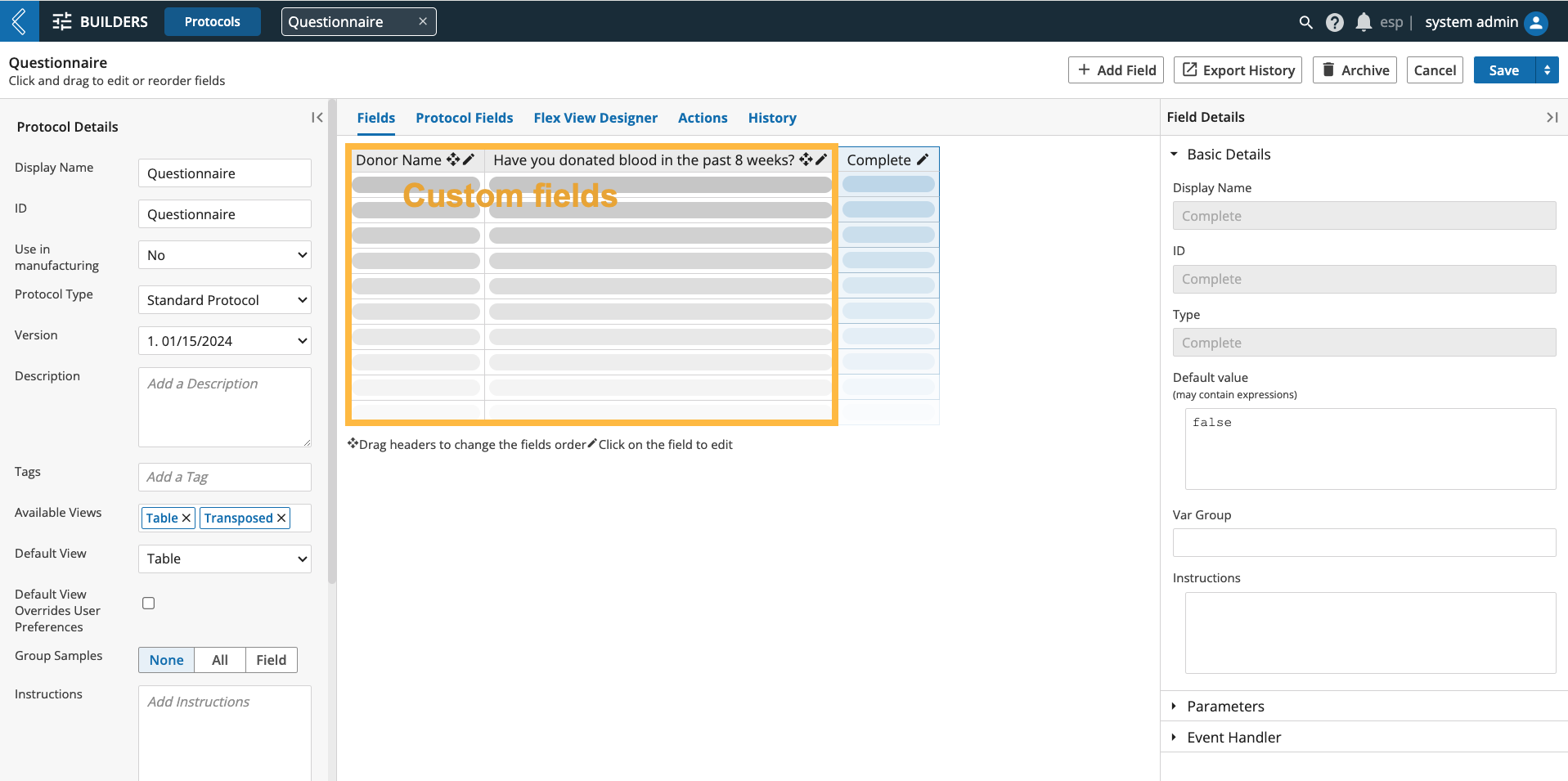1568x781 pixels.
Task: Click the Archive button
Action: (1355, 70)
